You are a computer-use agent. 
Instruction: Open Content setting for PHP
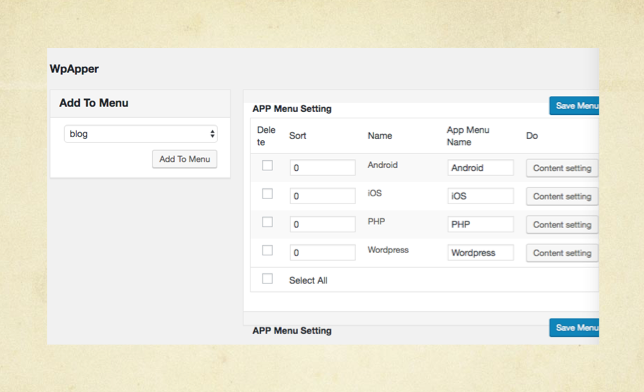pyautogui.click(x=562, y=225)
